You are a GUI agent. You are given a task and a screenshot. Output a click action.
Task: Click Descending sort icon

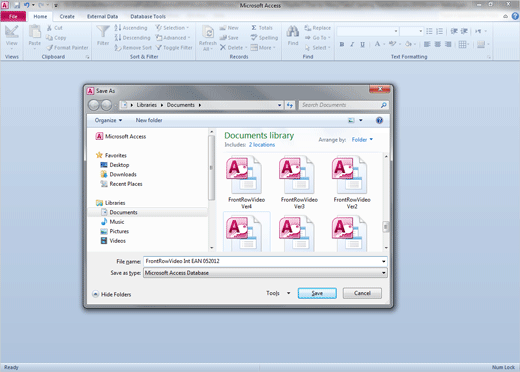tap(118, 38)
